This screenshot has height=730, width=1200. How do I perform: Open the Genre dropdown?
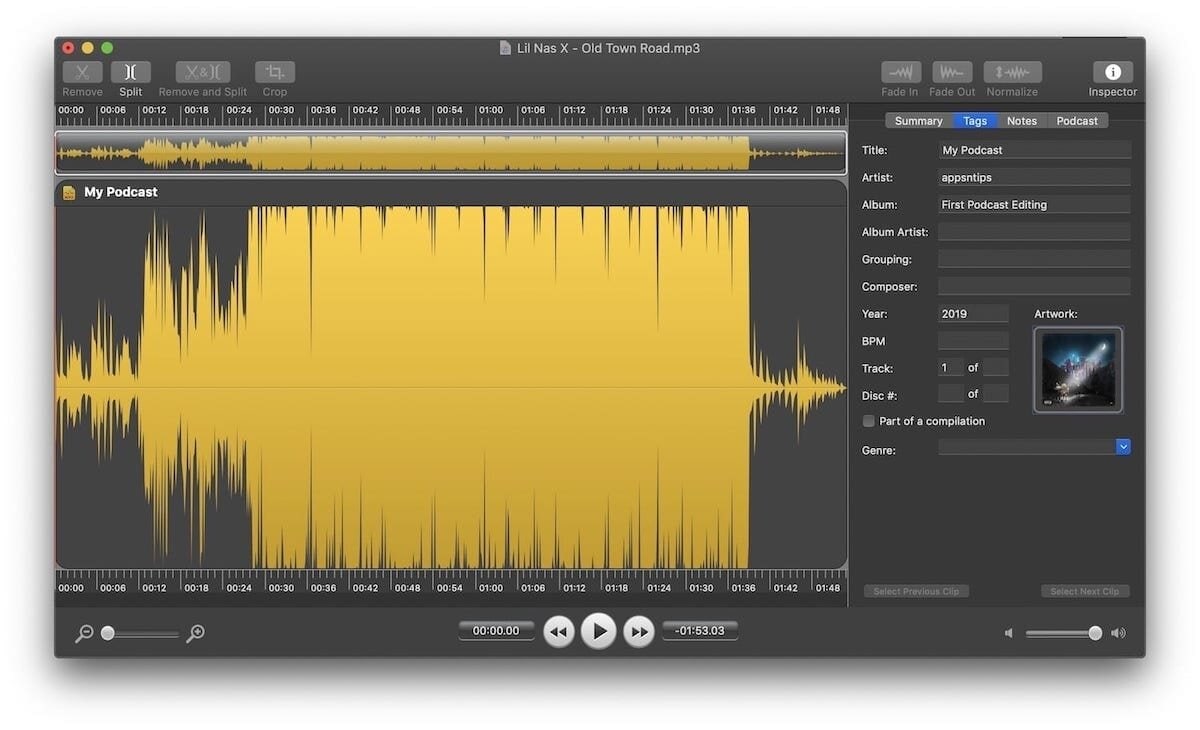click(x=1122, y=446)
